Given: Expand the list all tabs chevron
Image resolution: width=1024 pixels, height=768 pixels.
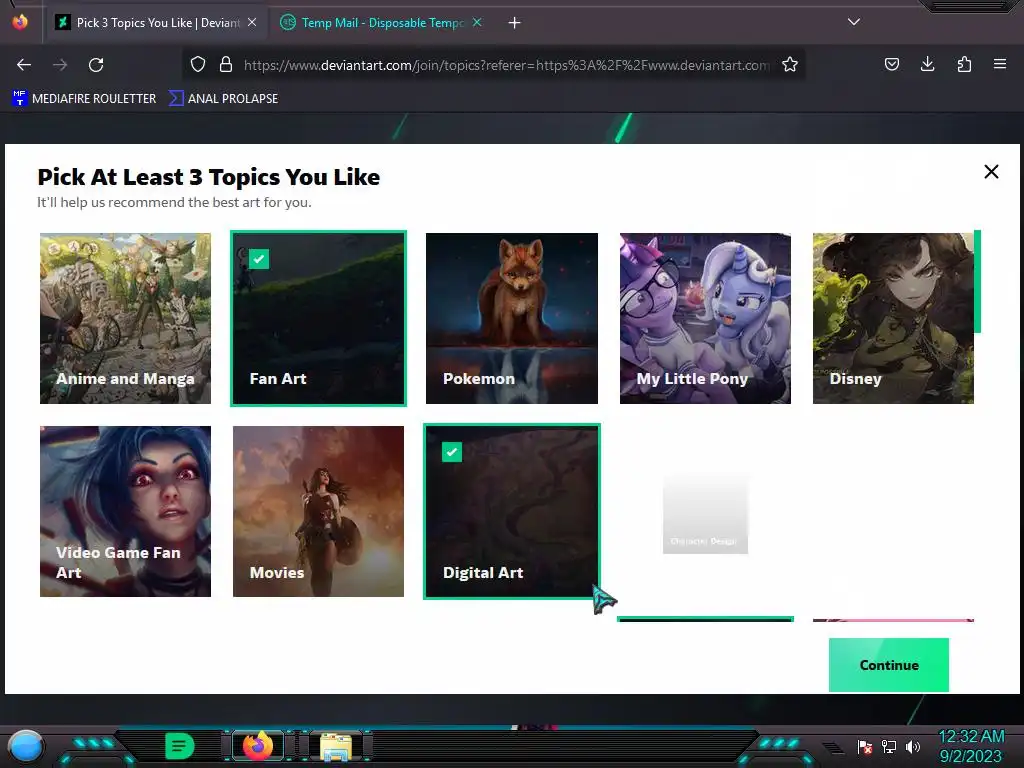Looking at the screenshot, I should (x=854, y=22).
